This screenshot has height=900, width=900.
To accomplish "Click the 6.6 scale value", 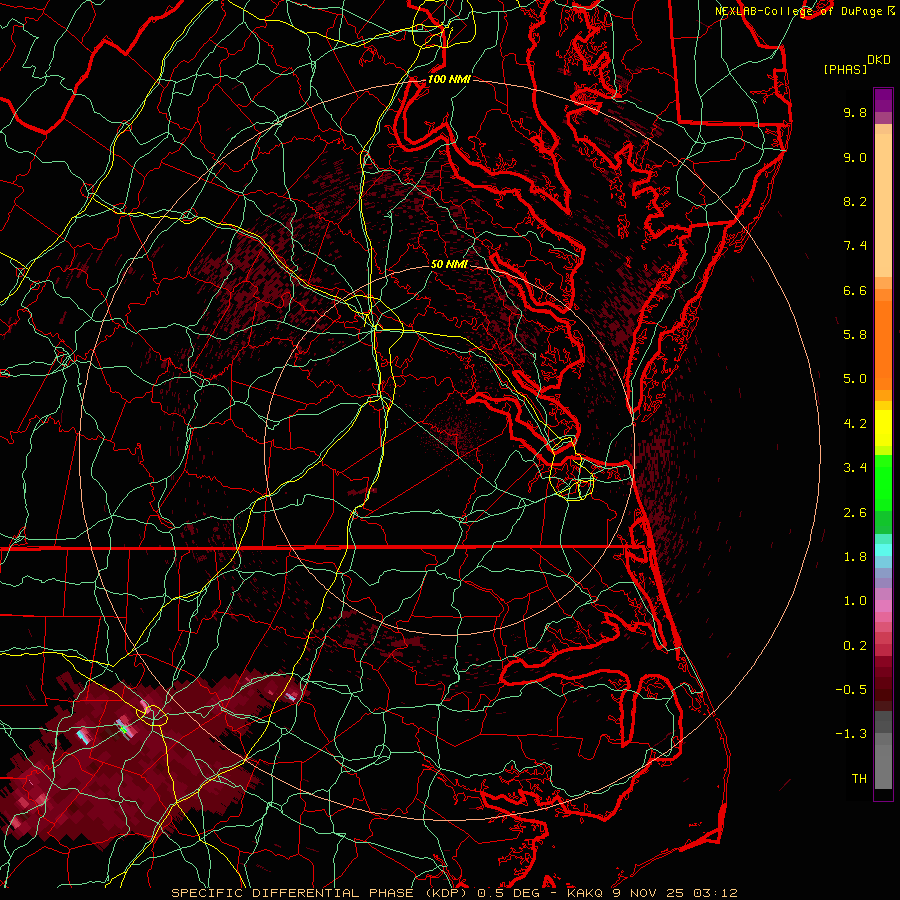I will pos(855,290).
